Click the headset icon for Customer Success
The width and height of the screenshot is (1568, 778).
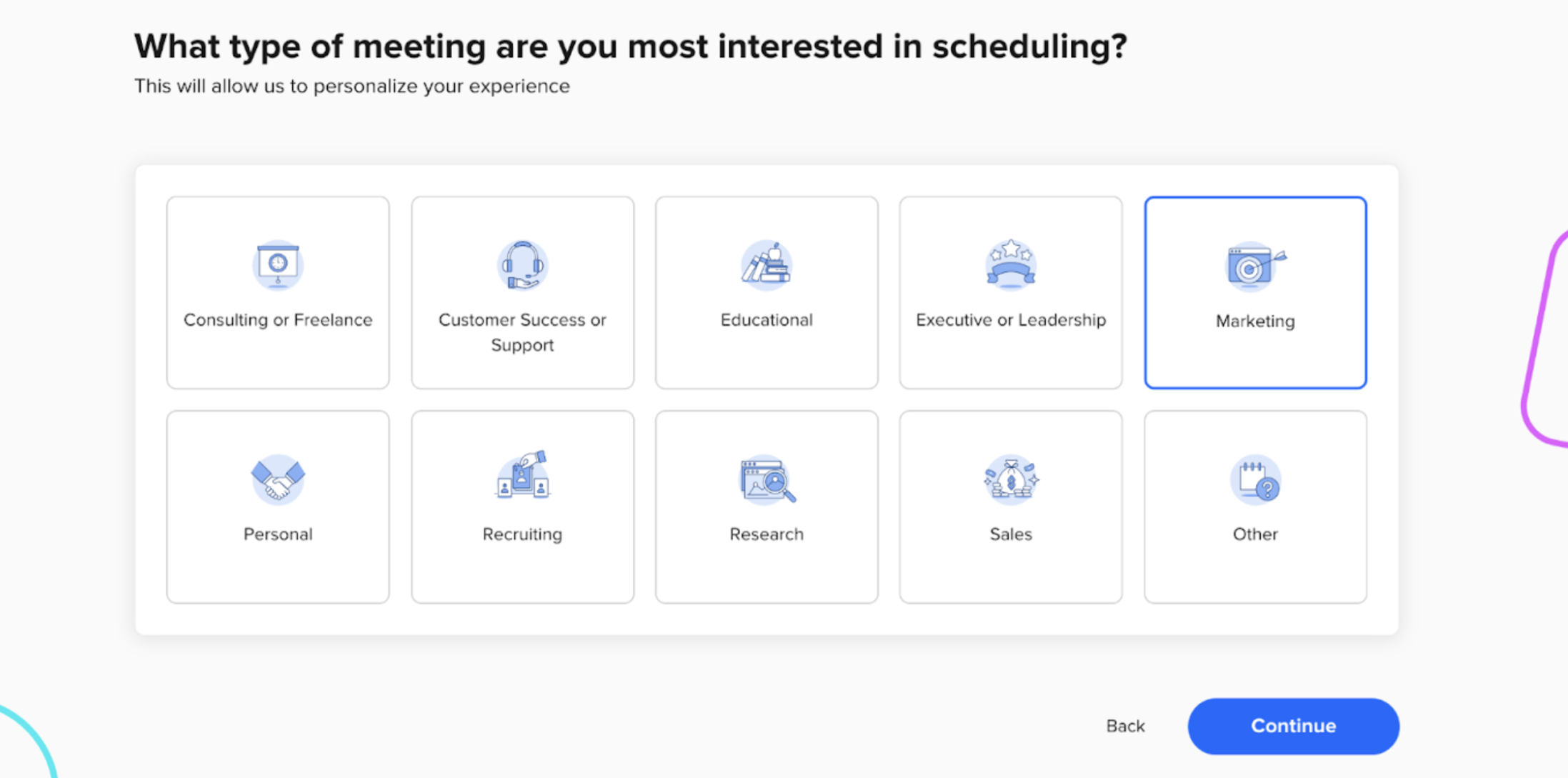522,265
